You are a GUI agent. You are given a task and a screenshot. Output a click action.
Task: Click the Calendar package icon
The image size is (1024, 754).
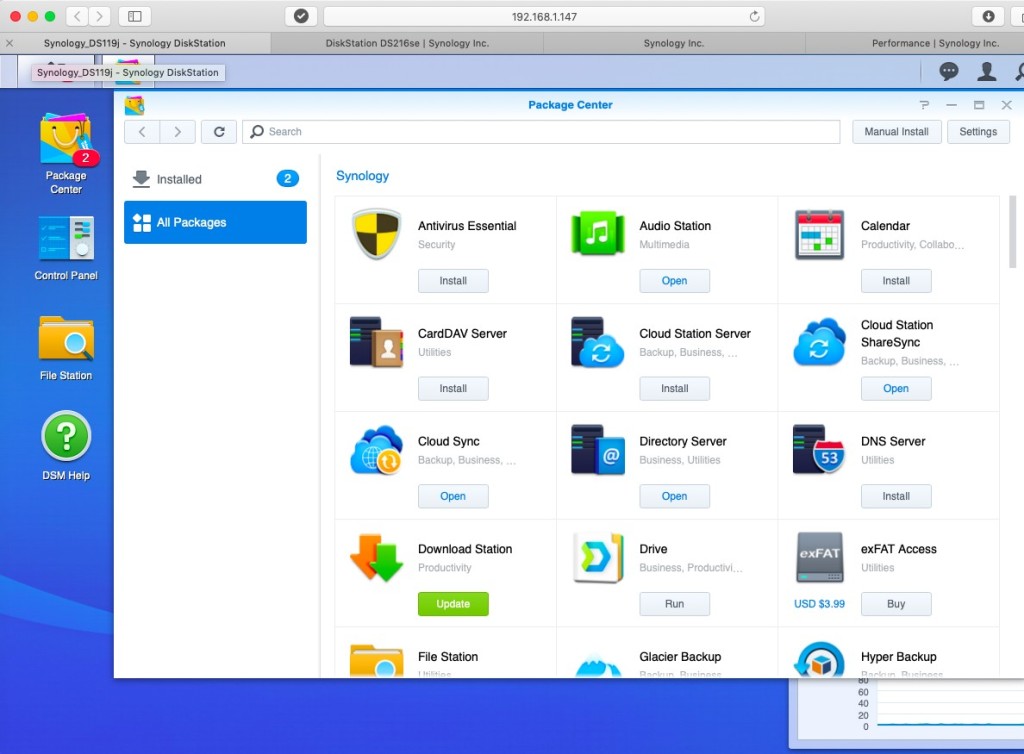click(819, 234)
